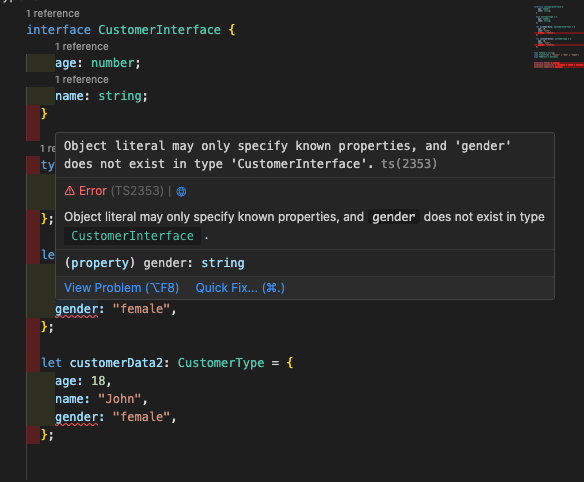584x482 pixels.
Task: Click the "John" string value
Action: point(120,399)
